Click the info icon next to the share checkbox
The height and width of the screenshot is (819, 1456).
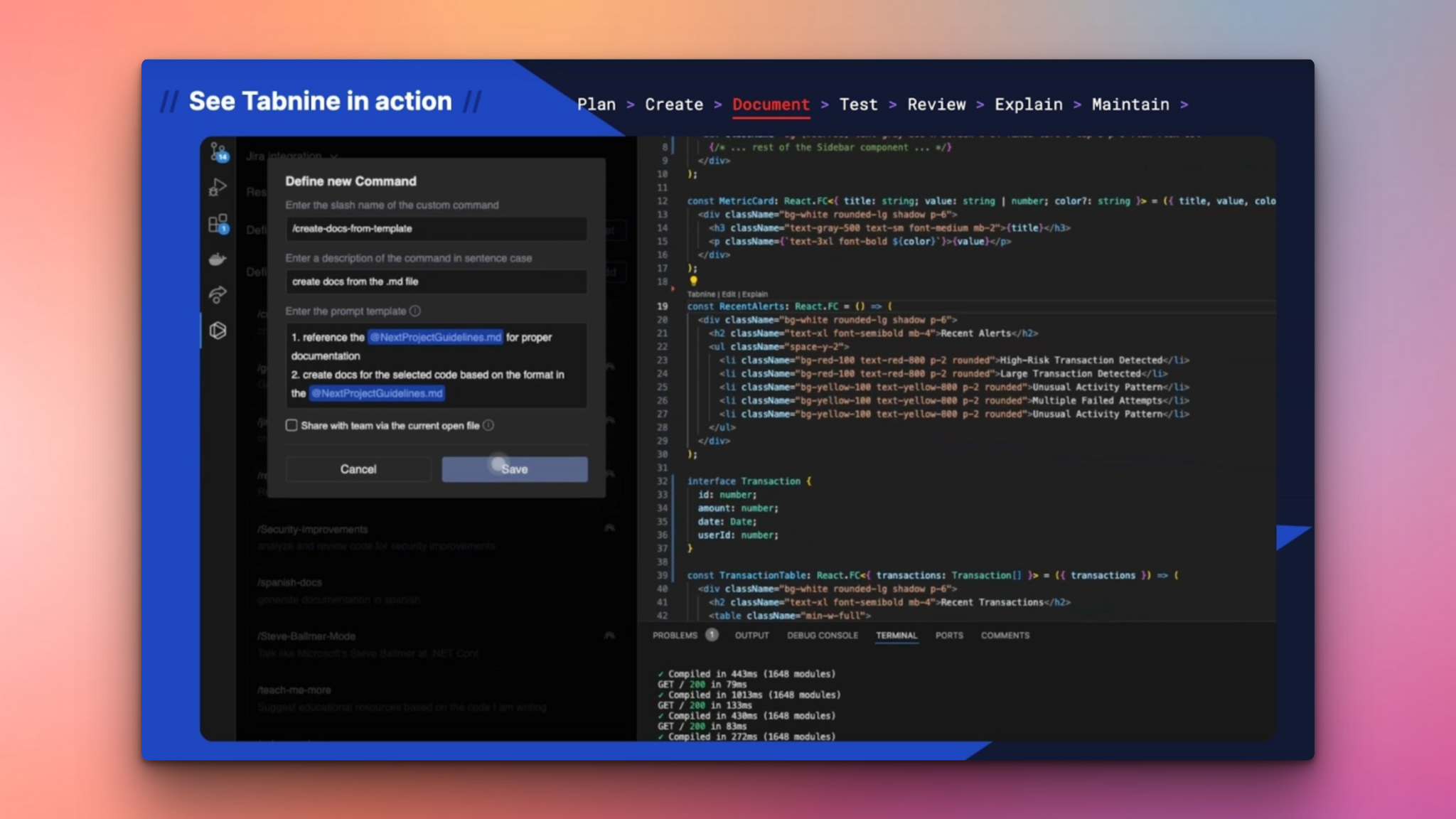tap(488, 425)
